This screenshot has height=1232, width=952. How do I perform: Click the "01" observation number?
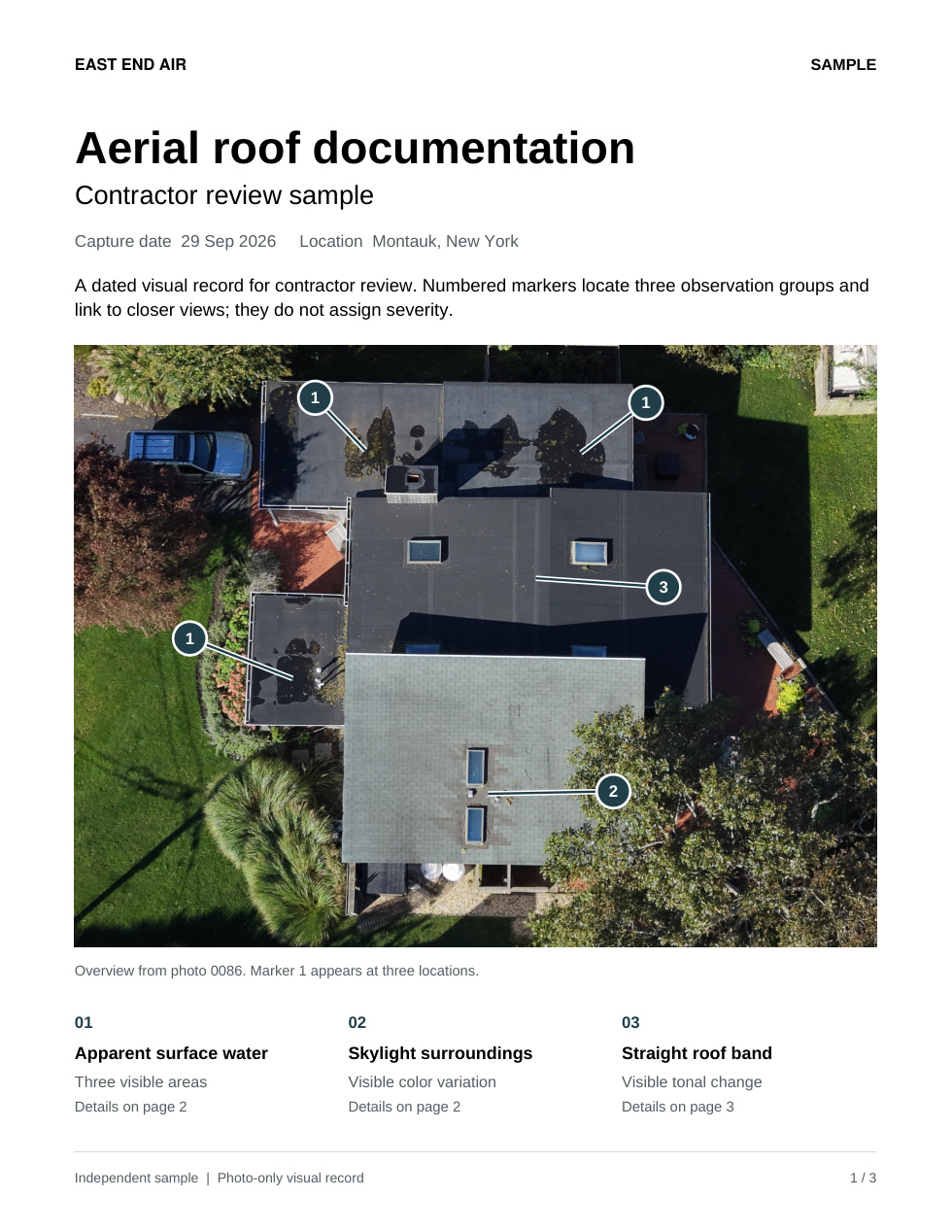84,1022
